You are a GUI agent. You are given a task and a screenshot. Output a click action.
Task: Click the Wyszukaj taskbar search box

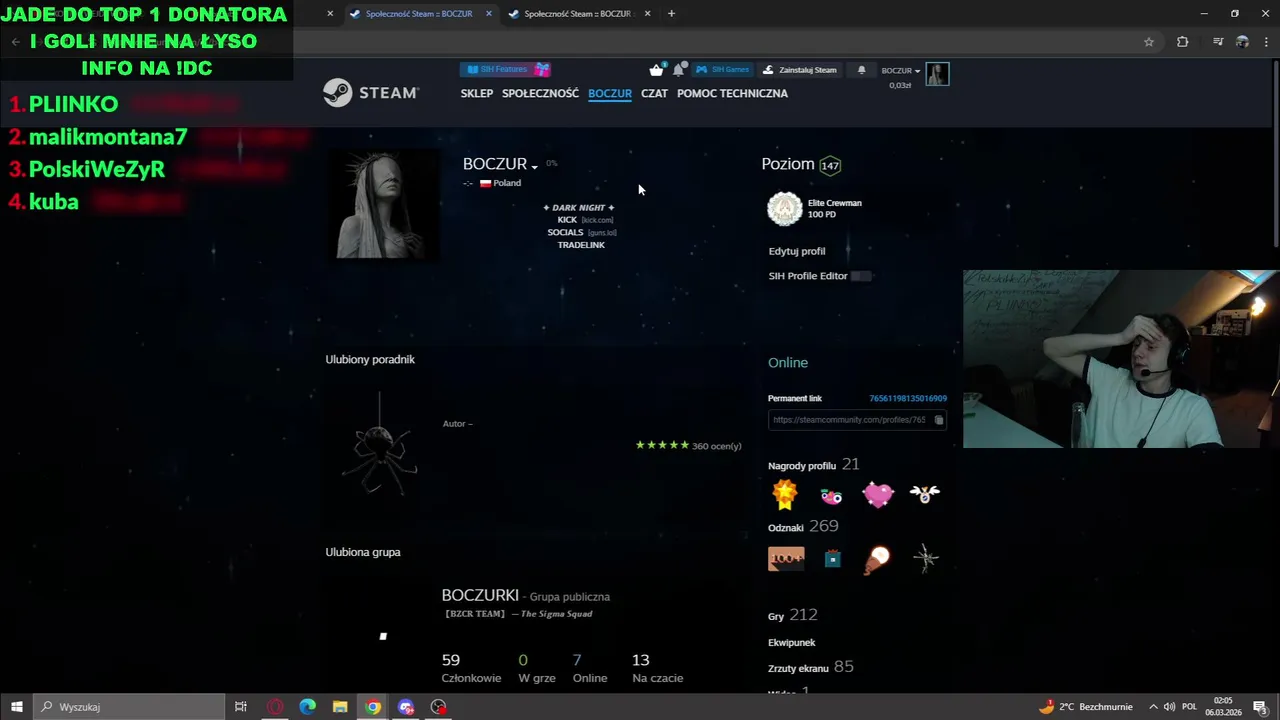[x=129, y=707]
